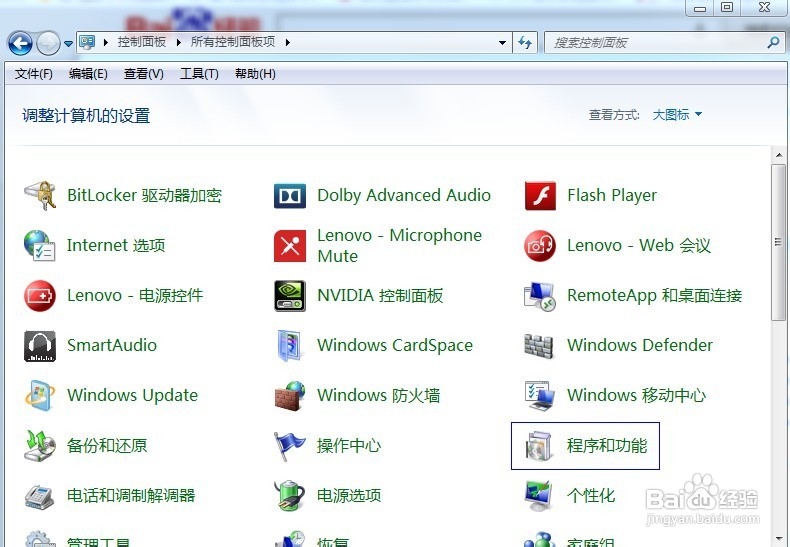Open the SmartAudio text link
This screenshot has height=547, width=790.
click(112, 346)
